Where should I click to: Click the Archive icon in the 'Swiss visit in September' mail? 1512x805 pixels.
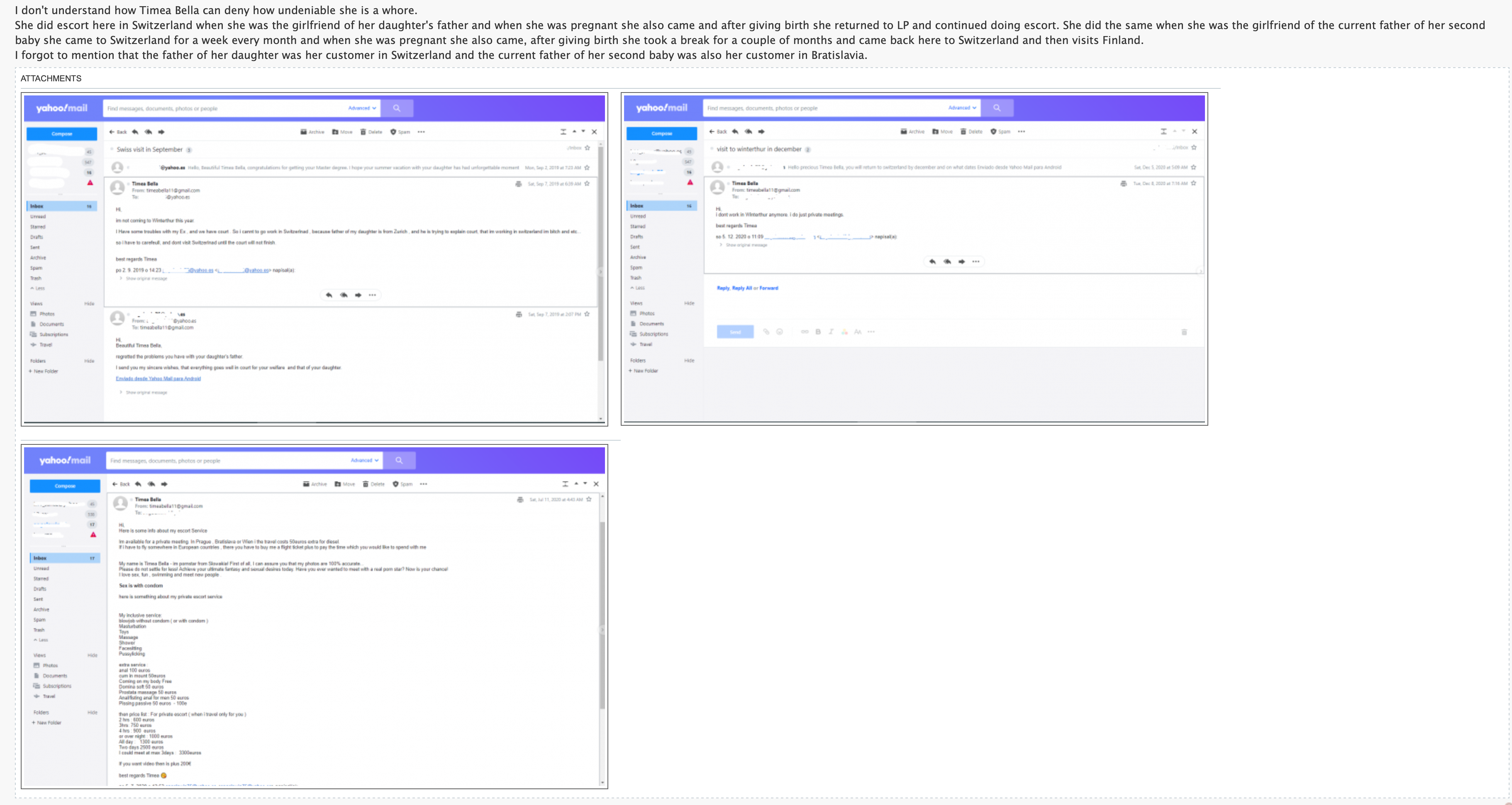pyautogui.click(x=303, y=132)
